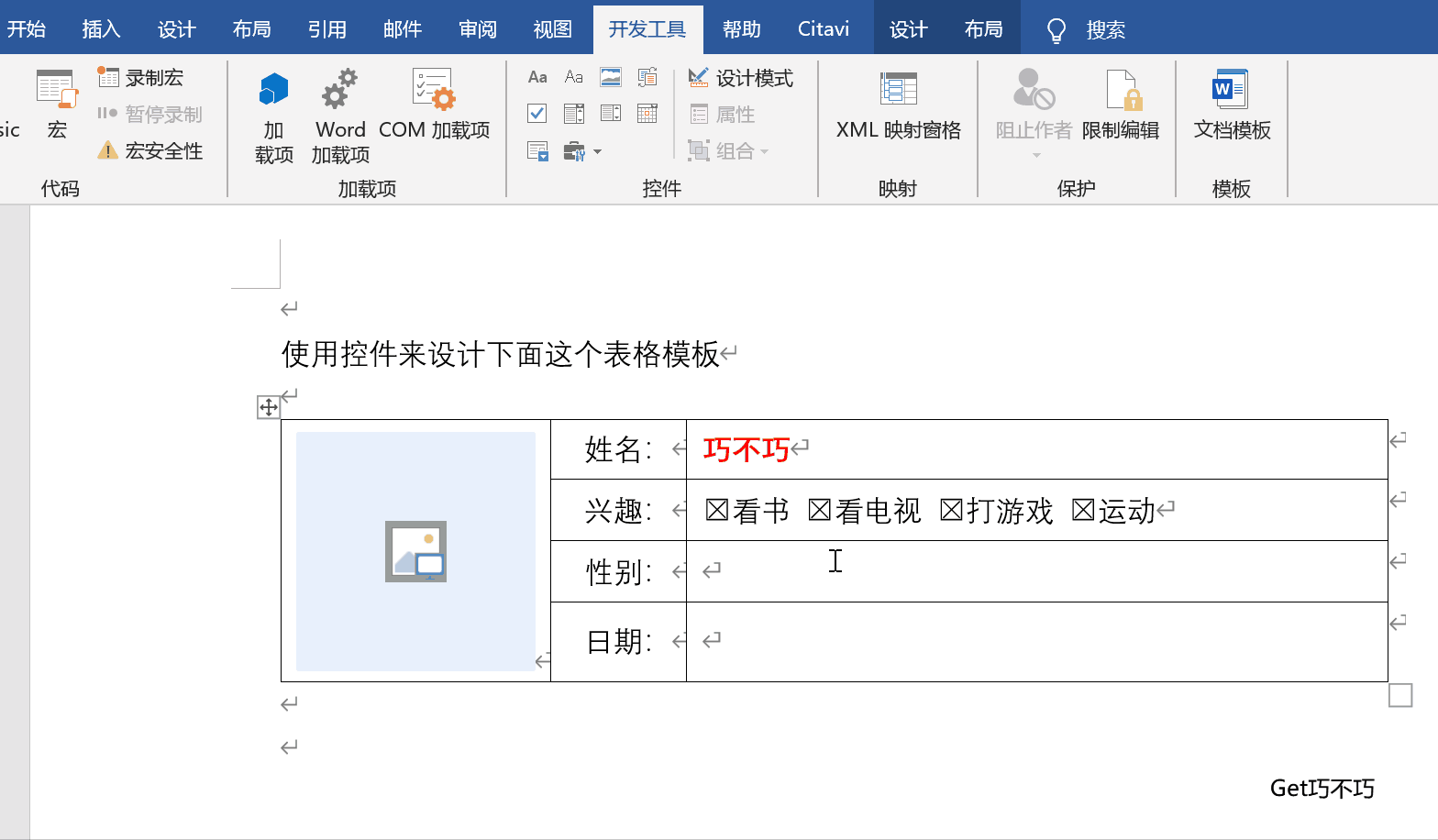Open the Citavi ribbon tab
Viewport: 1438px width, 840px height.
824,29
